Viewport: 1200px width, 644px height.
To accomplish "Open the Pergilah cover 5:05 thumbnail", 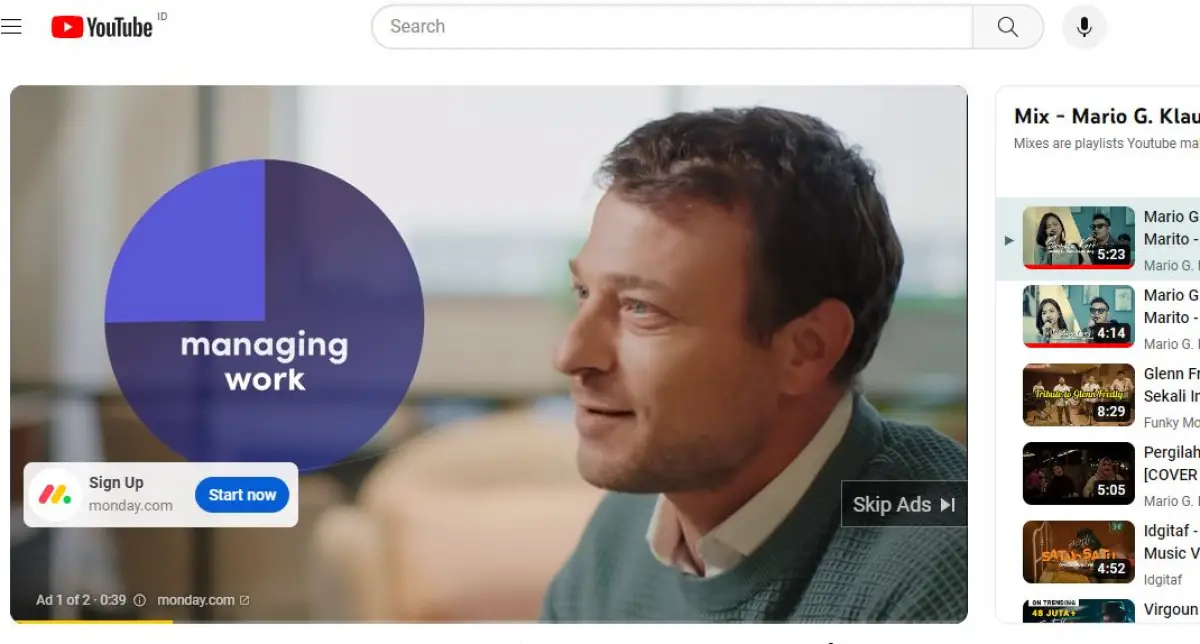I will pos(1078,473).
